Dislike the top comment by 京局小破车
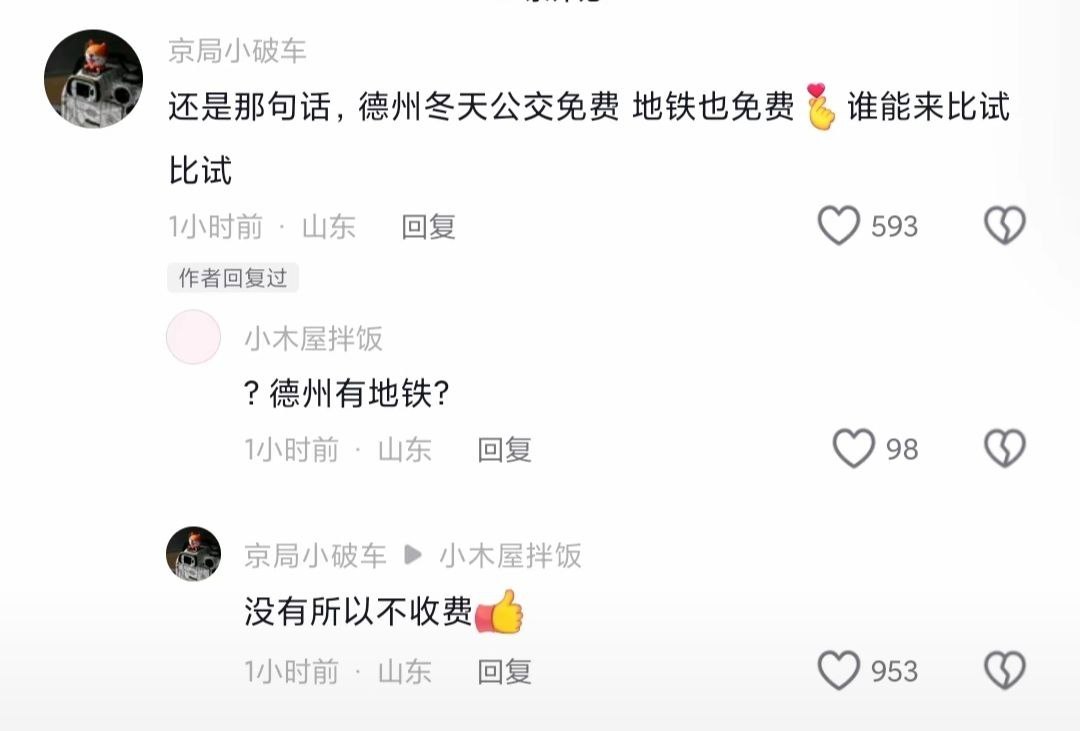The width and height of the screenshot is (1080, 731). pyautogui.click(x=1005, y=225)
